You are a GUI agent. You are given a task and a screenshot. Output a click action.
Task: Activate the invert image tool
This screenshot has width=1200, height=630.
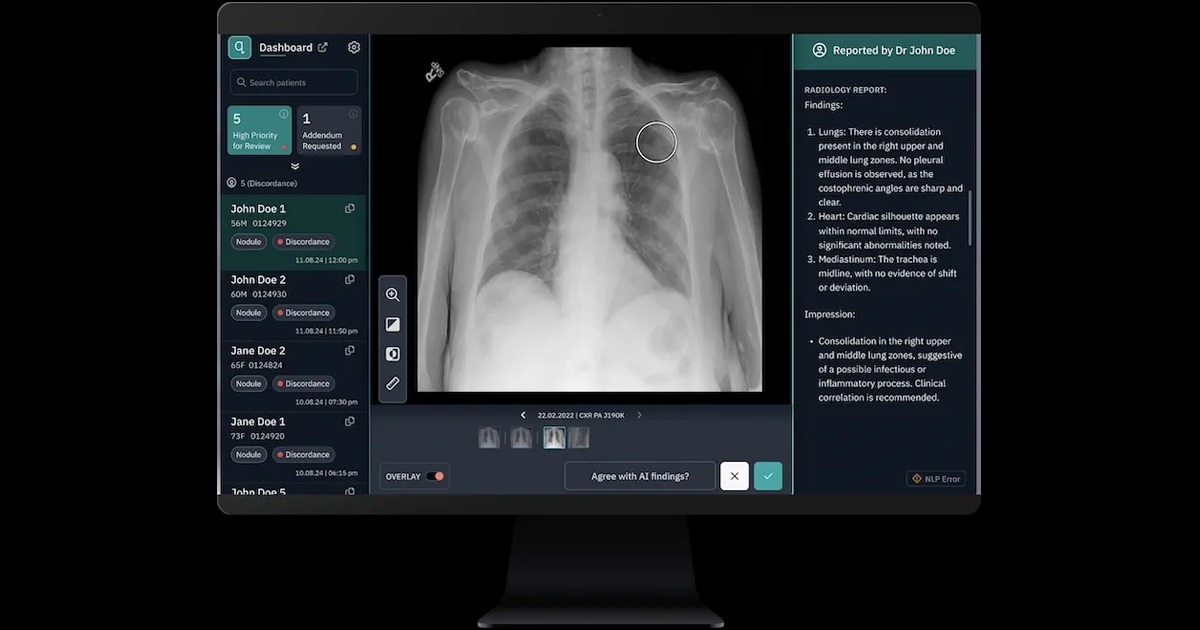point(392,354)
